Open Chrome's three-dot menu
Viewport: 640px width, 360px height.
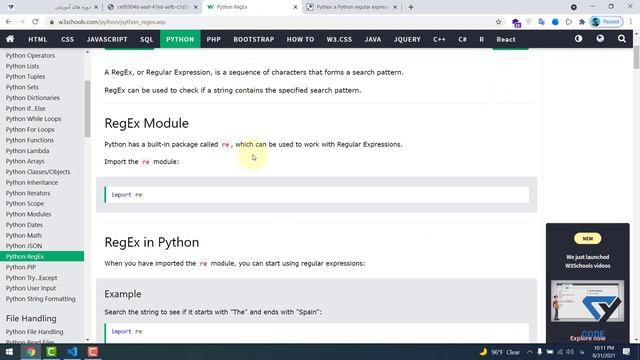point(631,22)
